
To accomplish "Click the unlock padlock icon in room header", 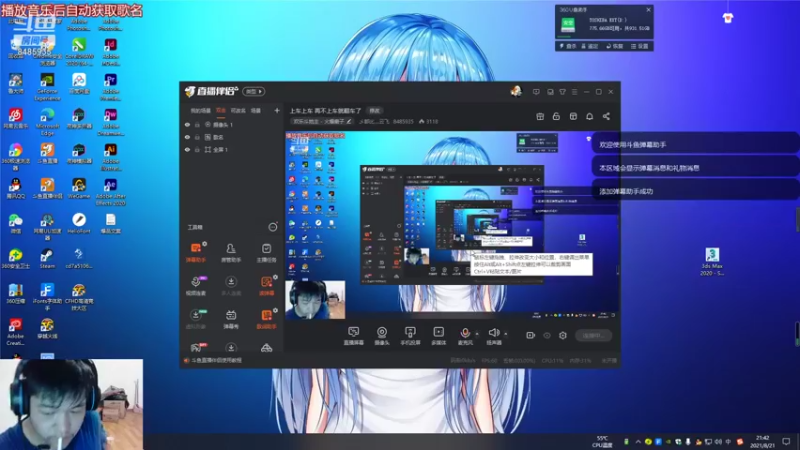I will (556, 116).
